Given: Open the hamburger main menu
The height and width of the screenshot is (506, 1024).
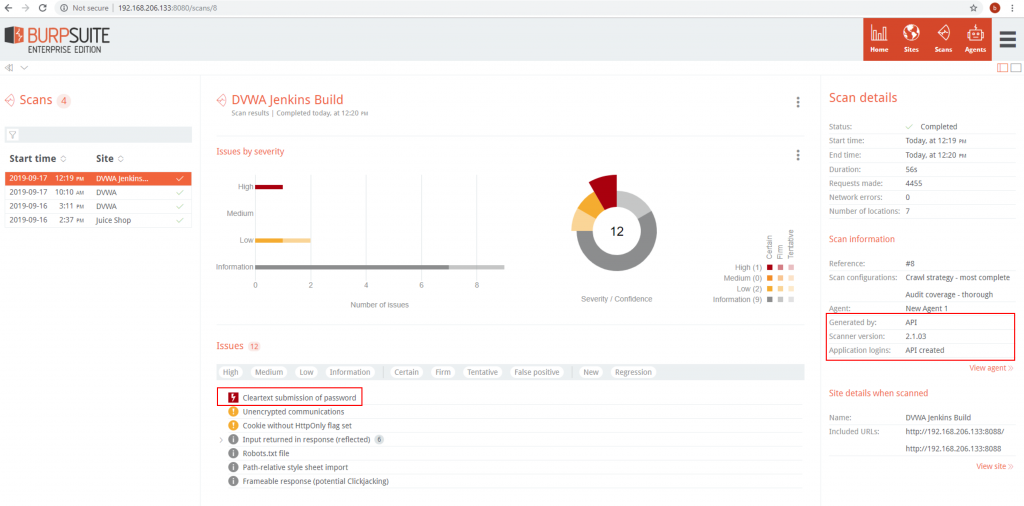Looking at the screenshot, I should 1007,38.
